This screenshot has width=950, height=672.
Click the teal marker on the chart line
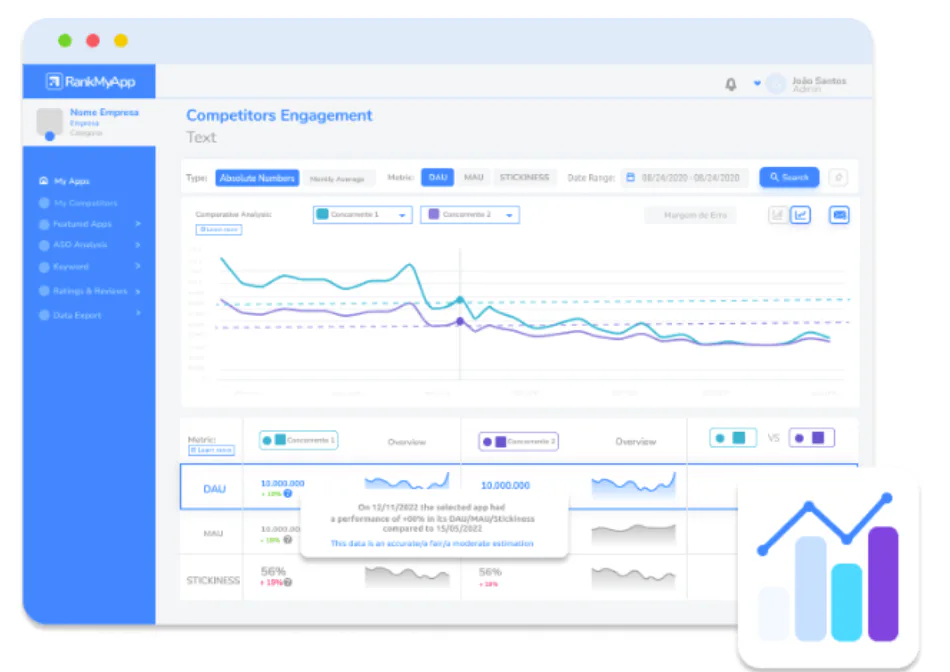pyautogui.click(x=460, y=299)
